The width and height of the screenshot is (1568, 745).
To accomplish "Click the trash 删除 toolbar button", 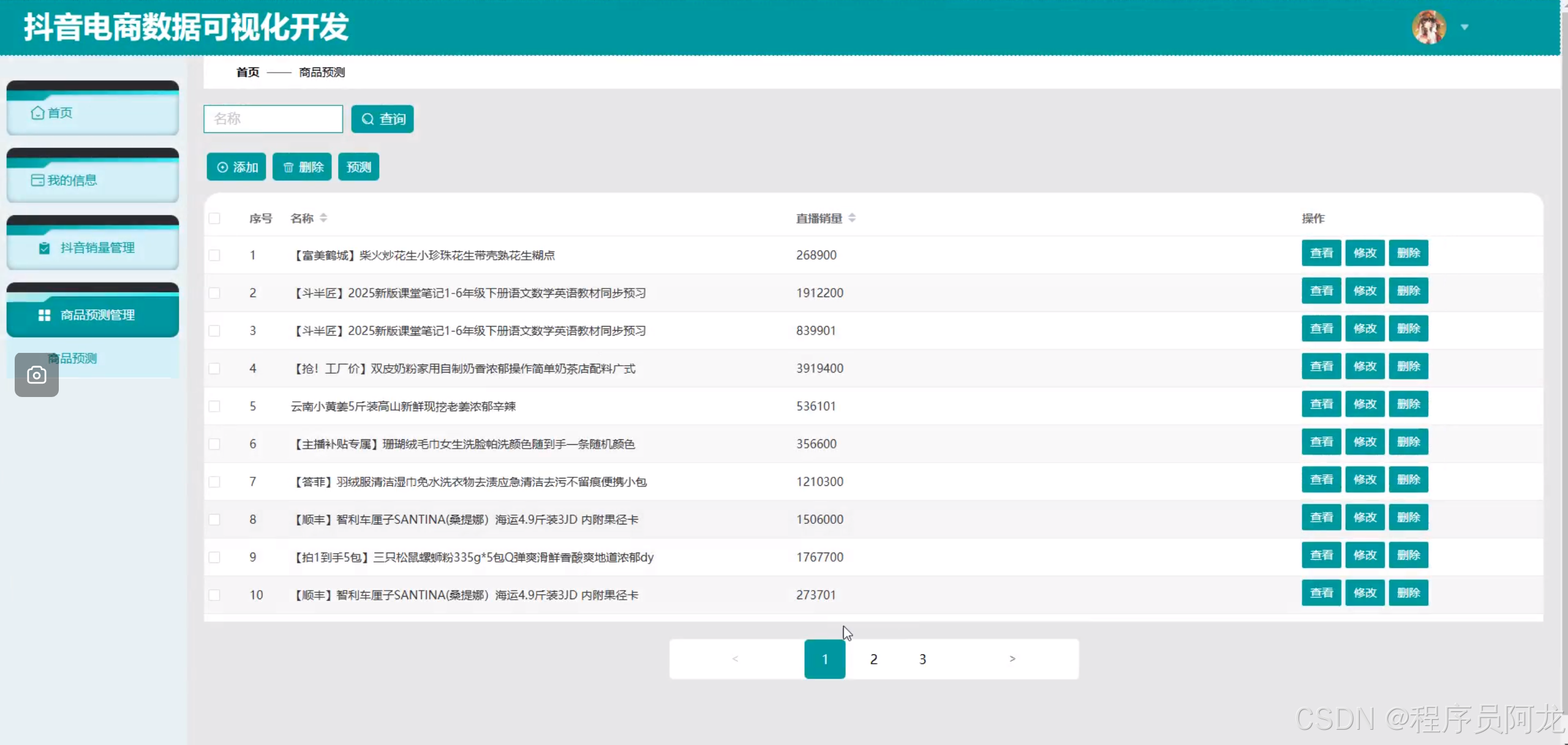I will point(302,167).
